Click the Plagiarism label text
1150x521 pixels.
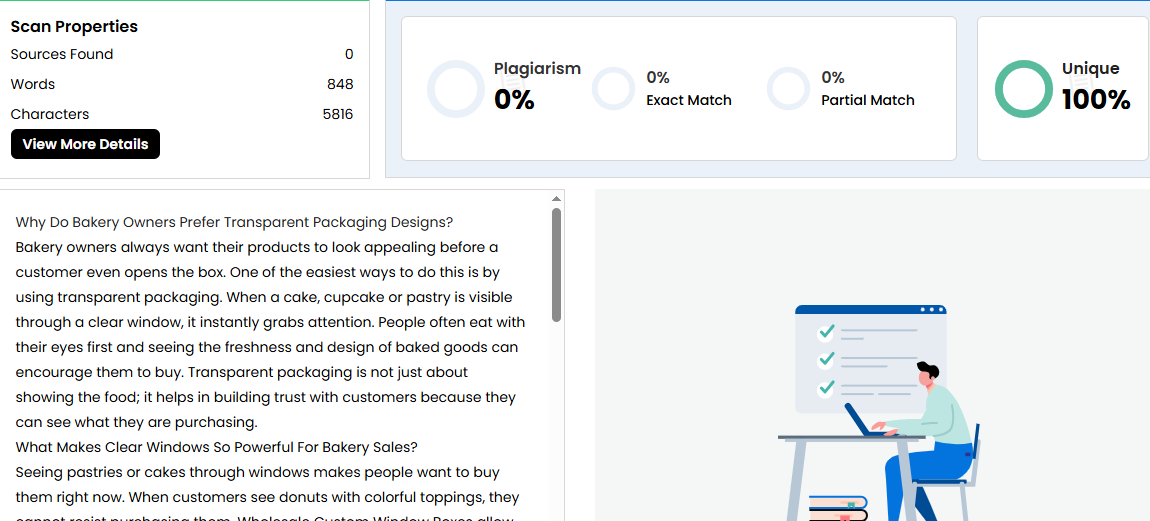coord(537,69)
